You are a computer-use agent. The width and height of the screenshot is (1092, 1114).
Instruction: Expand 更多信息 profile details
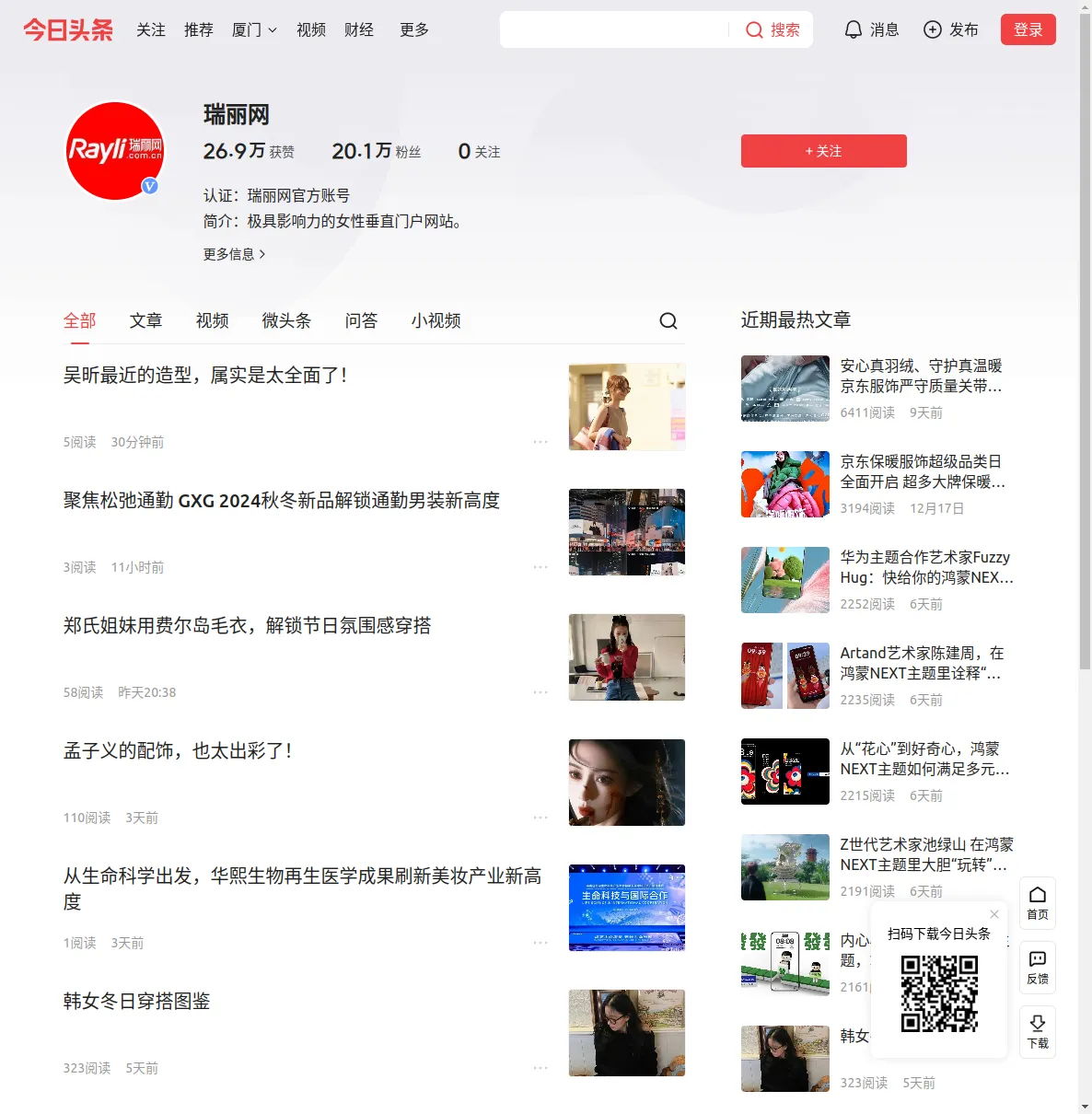point(235,254)
